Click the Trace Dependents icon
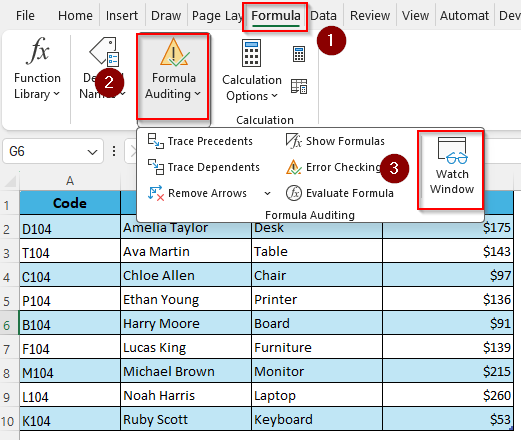Screen dimensions: 521x440 click(156, 167)
